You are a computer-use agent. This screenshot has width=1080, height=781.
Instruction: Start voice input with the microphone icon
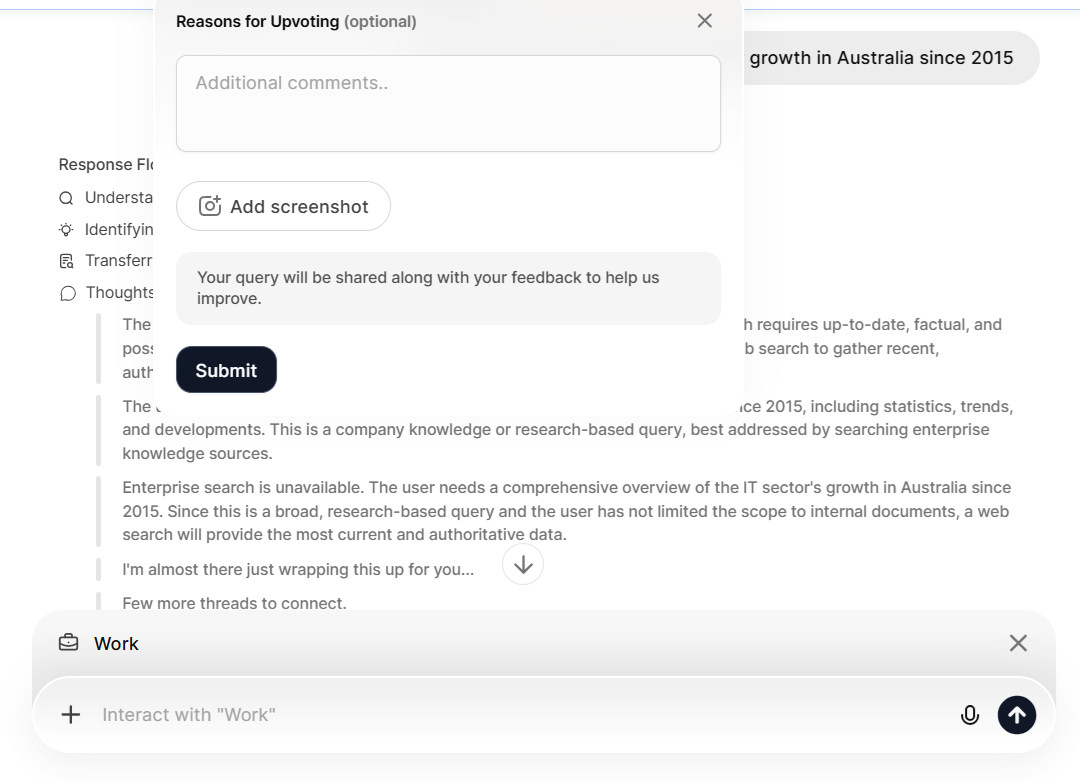click(x=969, y=714)
